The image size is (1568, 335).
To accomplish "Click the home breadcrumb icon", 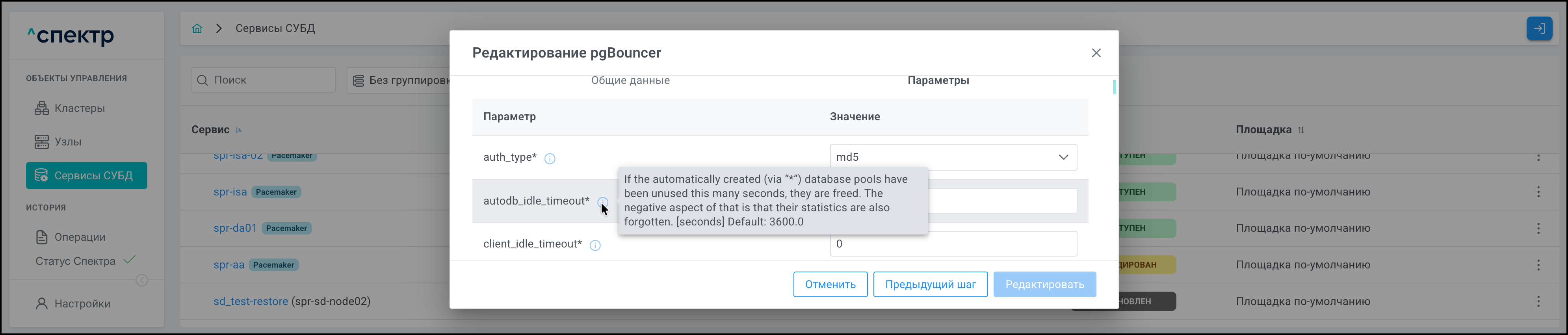I will [x=197, y=29].
